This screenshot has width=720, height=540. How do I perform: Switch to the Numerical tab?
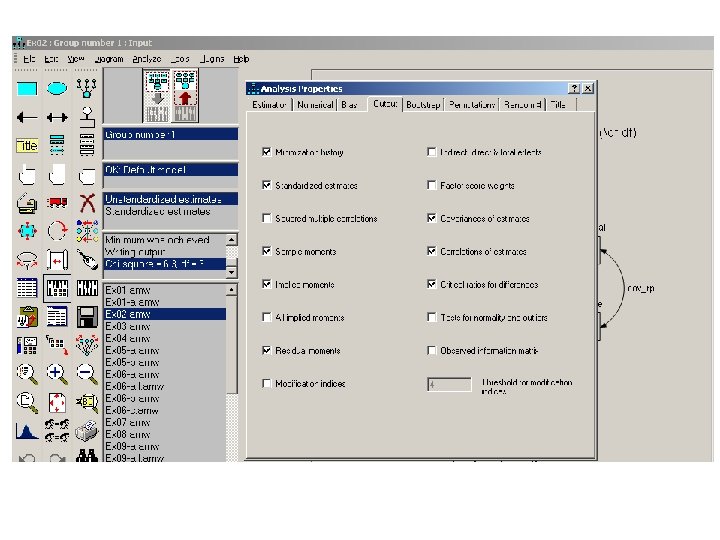[315, 105]
